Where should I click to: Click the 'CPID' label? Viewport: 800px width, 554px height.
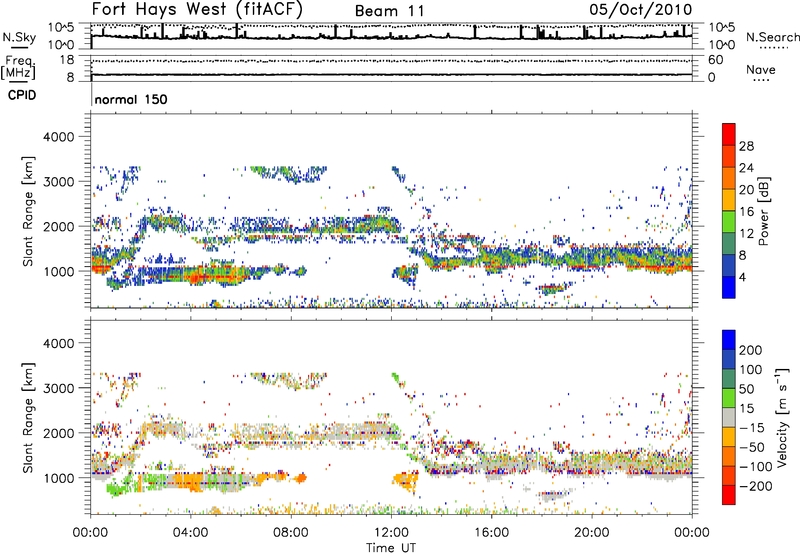point(22,95)
